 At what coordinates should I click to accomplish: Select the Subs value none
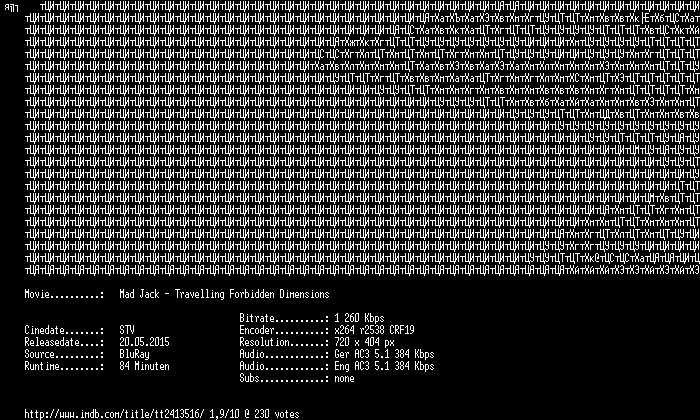click(x=344, y=378)
